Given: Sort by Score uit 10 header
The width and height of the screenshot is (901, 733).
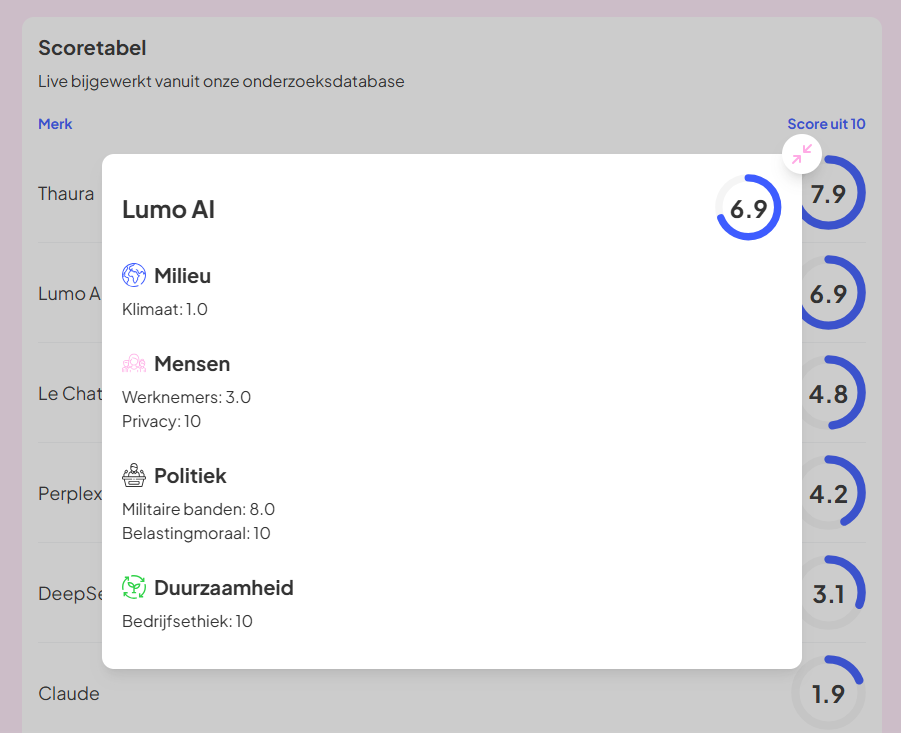Looking at the screenshot, I should coord(826,124).
